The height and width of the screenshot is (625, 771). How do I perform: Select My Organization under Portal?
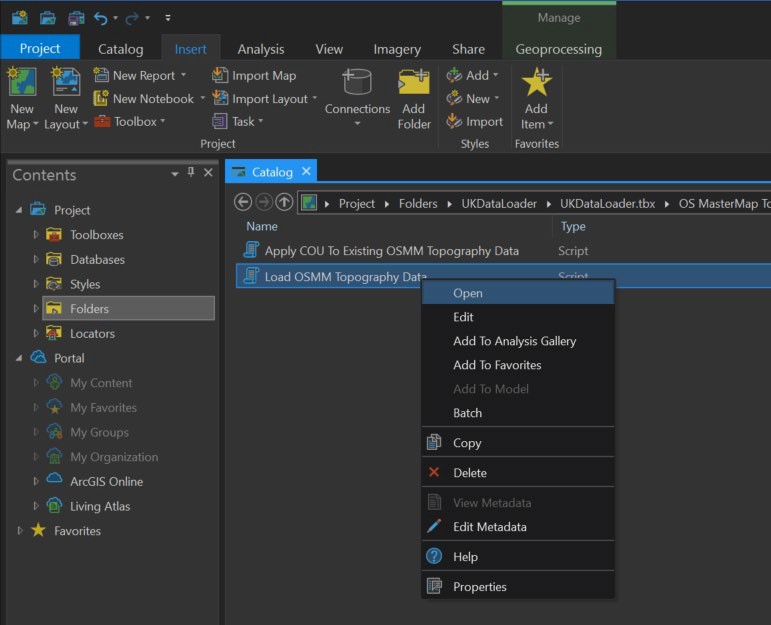(114, 457)
